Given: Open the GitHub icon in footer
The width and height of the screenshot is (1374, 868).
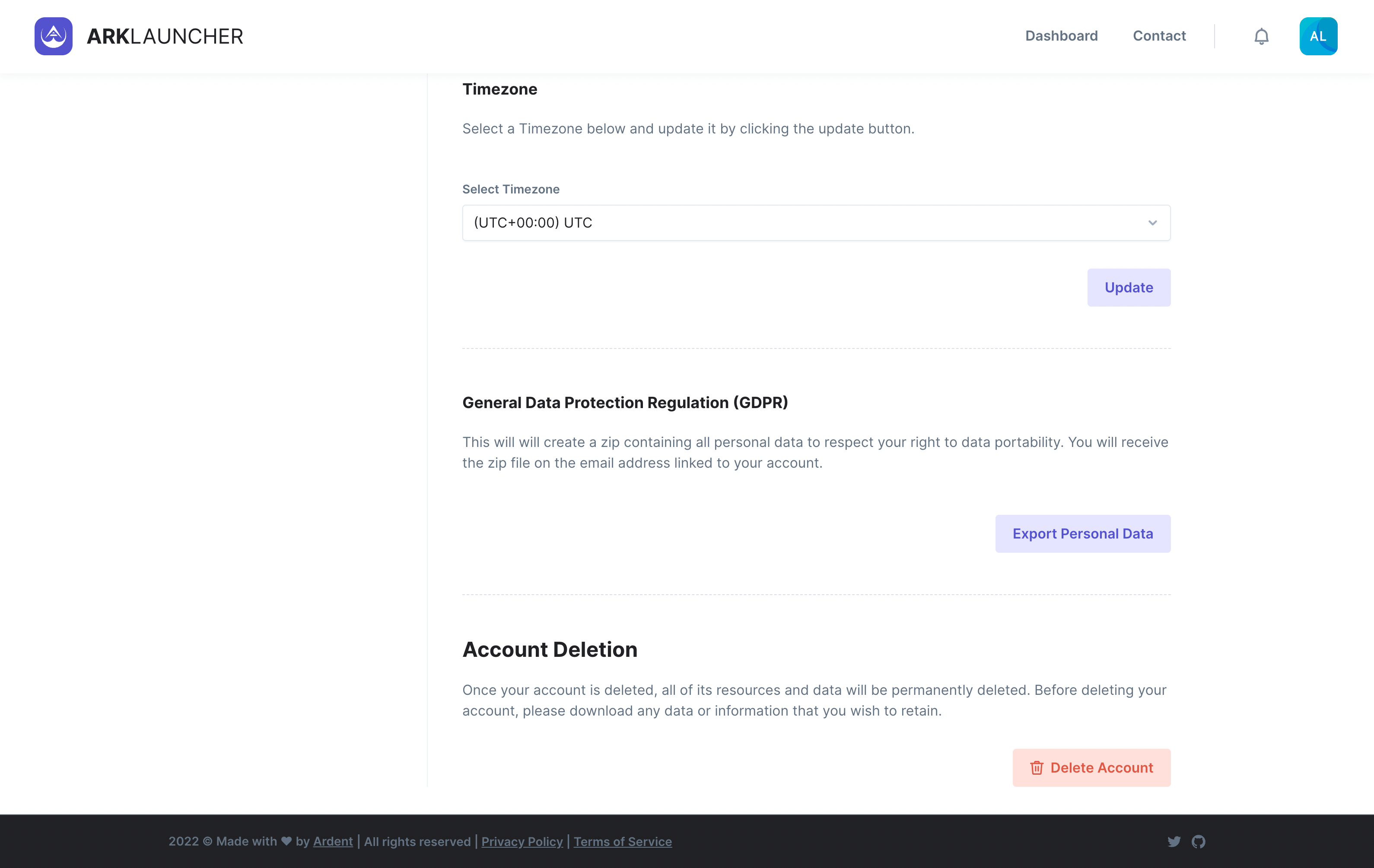Looking at the screenshot, I should pos(1198,841).
